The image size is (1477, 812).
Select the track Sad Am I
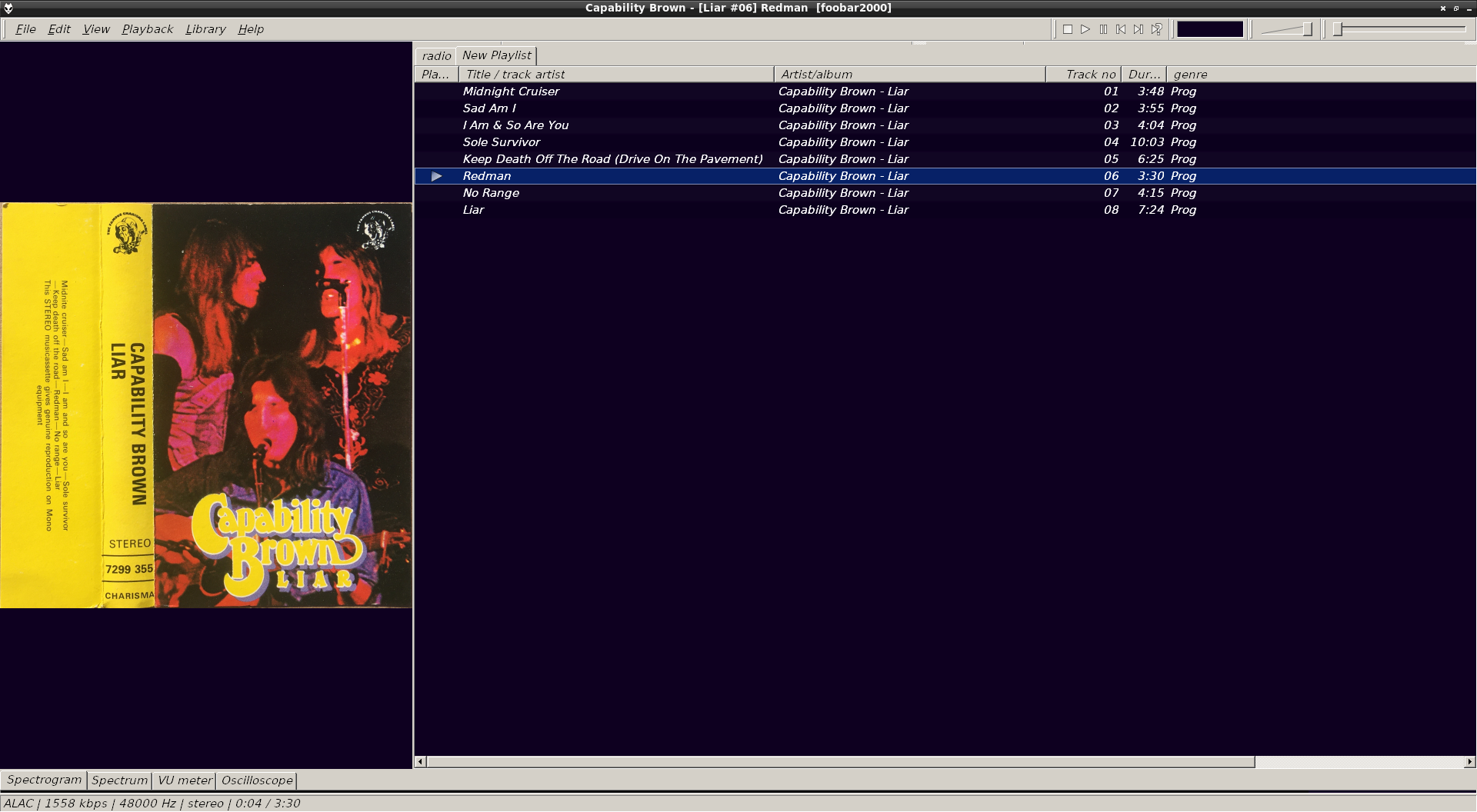945,108
